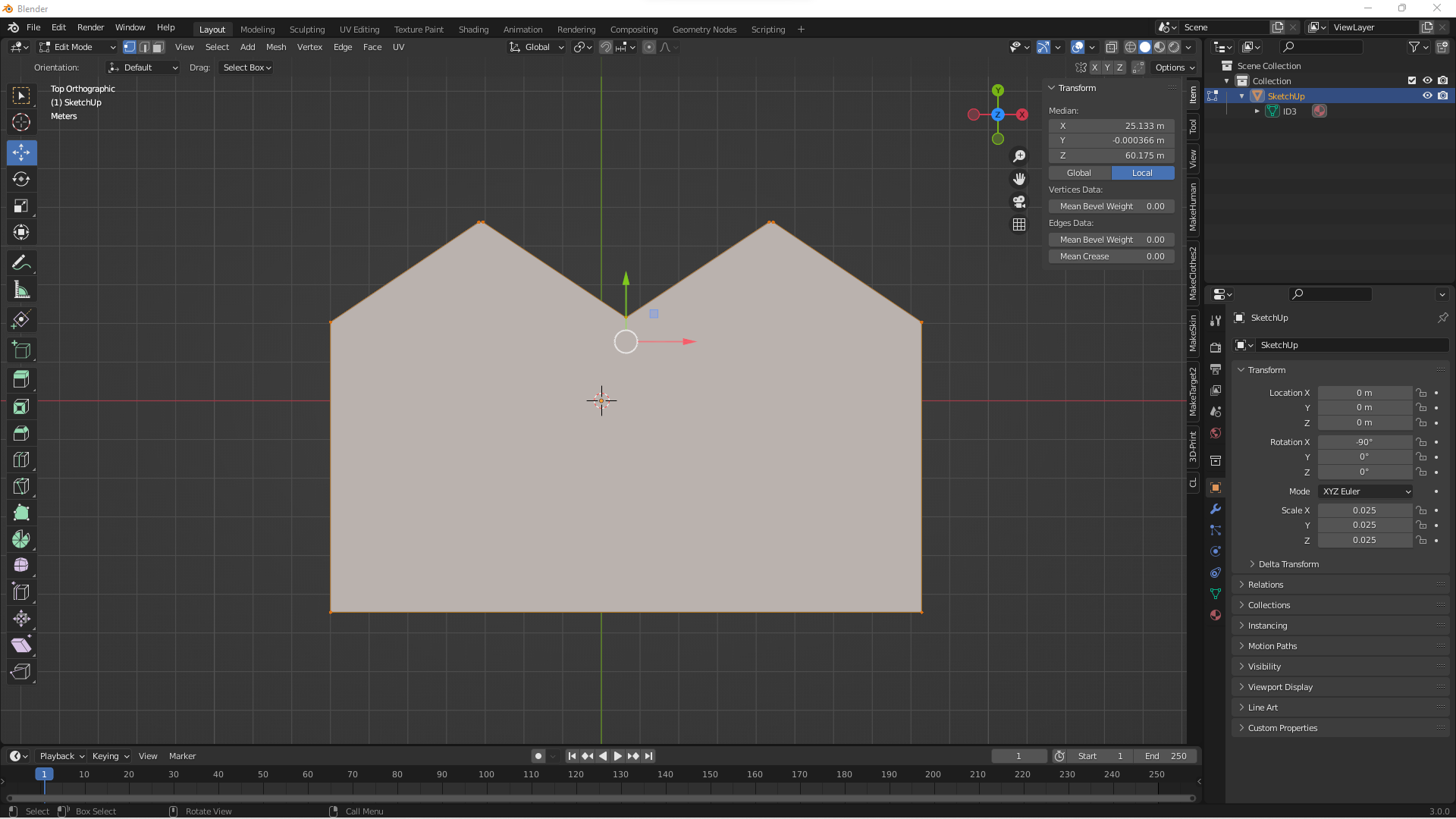Toggle proportional editing button
1456x819 pixels.
pyautogui.click(x=649, y=47)
